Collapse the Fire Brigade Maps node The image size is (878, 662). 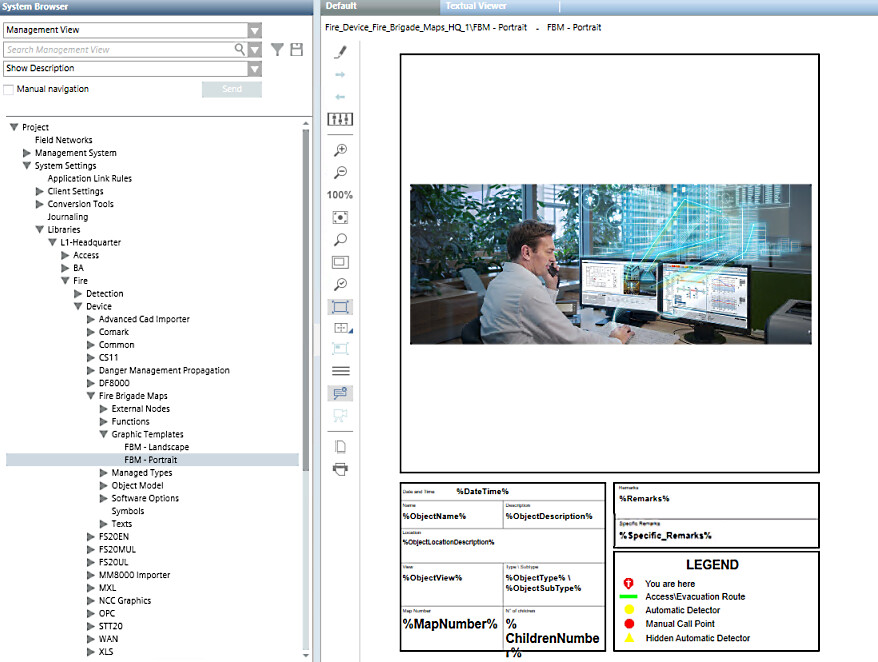coord(90,396)
